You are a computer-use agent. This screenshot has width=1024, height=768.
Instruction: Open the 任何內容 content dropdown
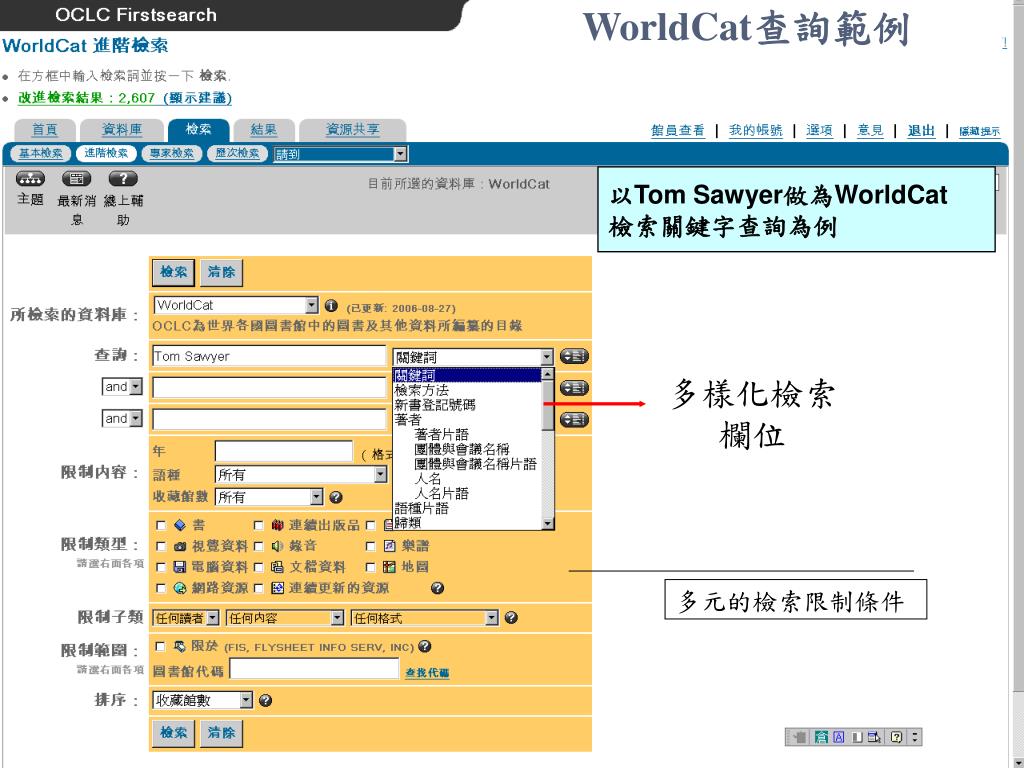285,618
